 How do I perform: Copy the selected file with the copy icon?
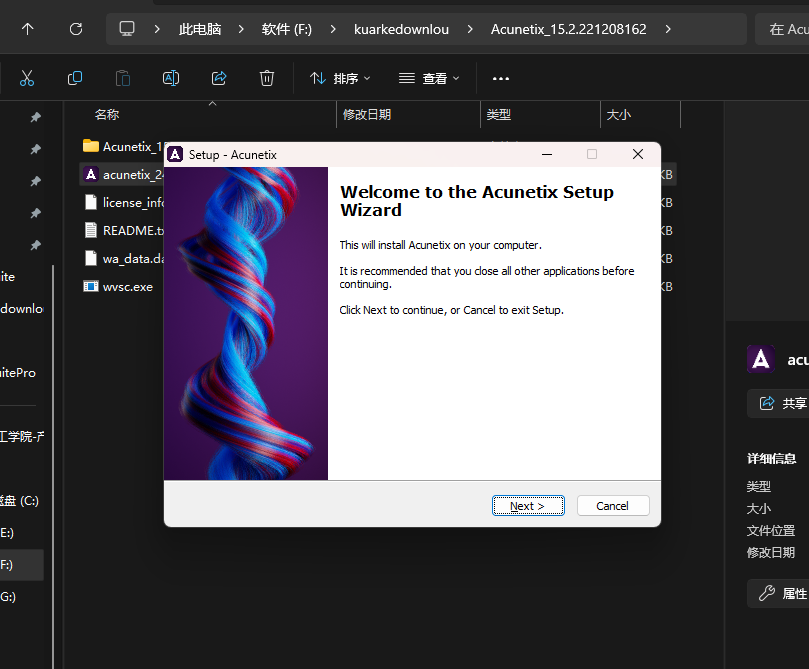75,78
